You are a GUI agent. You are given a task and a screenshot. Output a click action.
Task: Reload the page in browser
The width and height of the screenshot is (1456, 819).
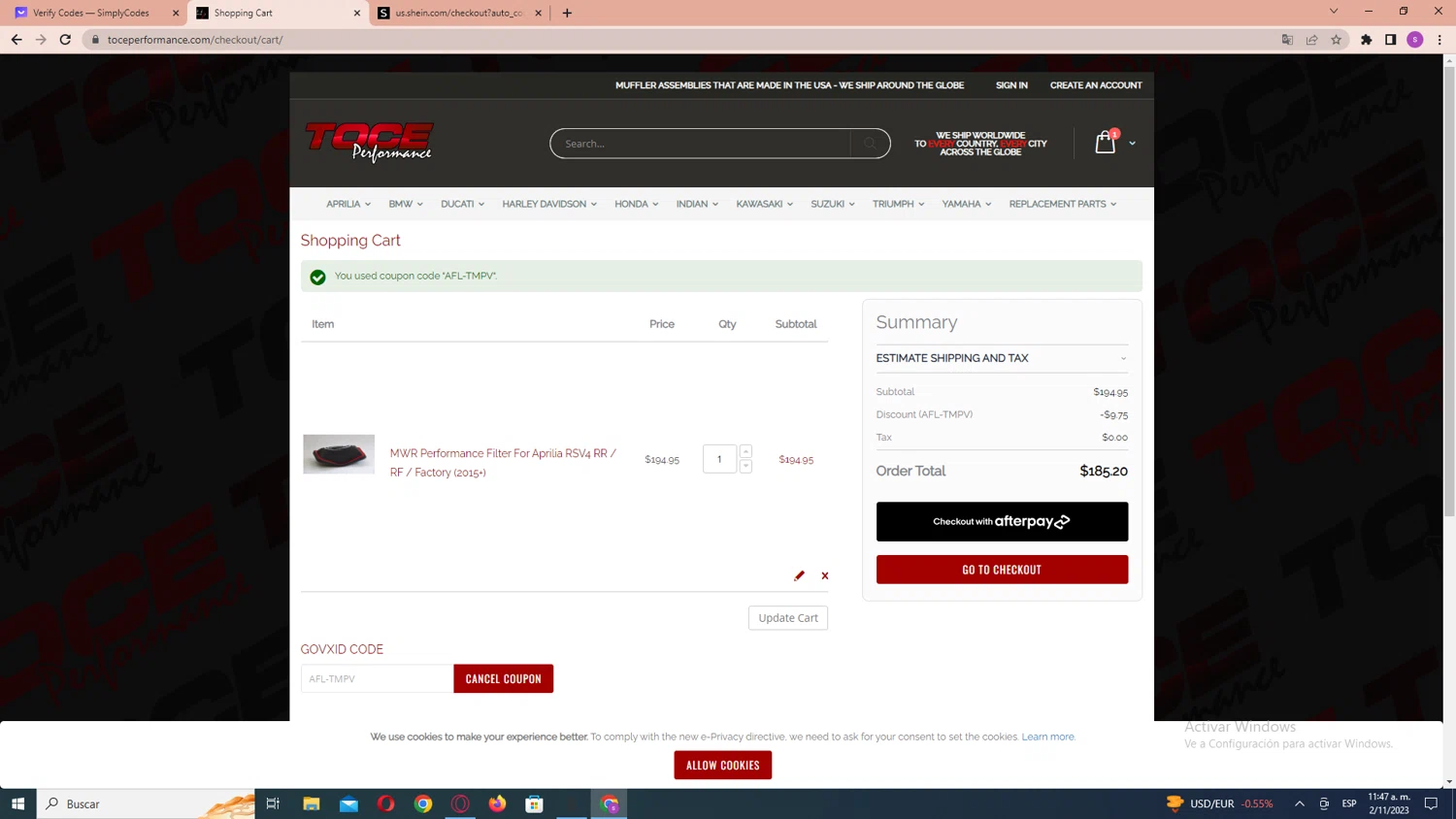tap(65, 40)
